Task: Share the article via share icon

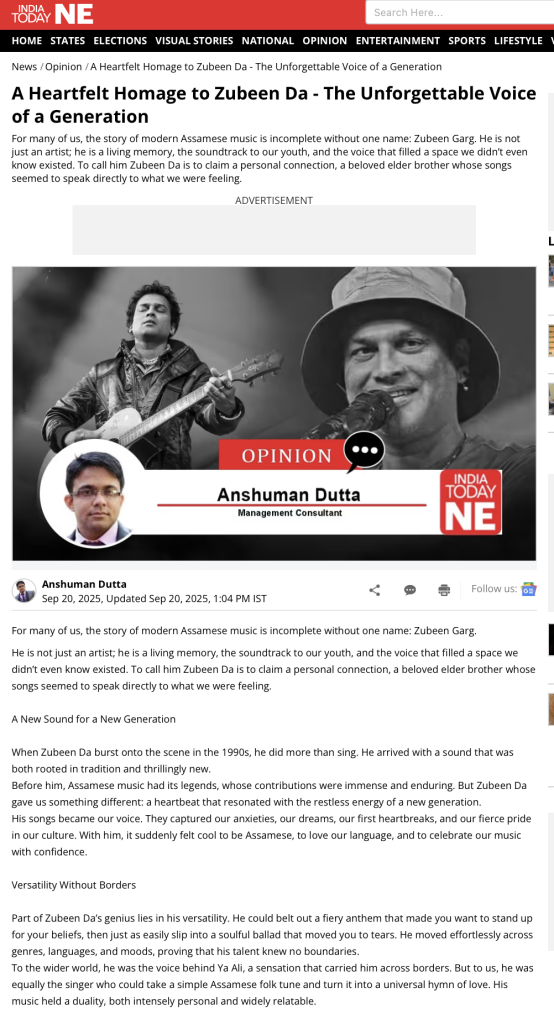Action: coord(374,590)
